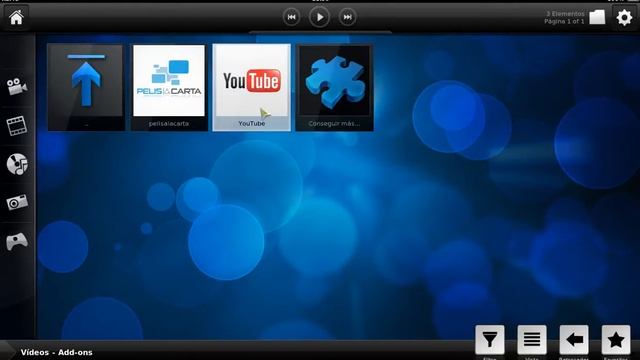Open the pelisalacarta add-on
This screenshot has width=640, height=360.
pos(169,87)
